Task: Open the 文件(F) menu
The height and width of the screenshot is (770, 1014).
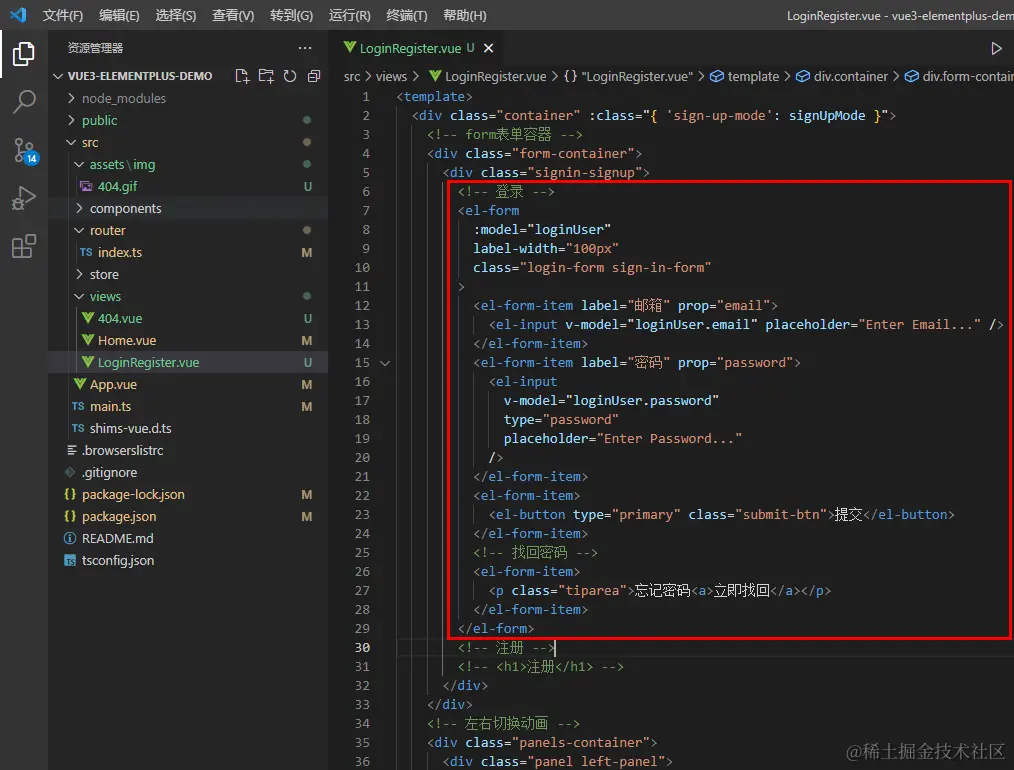Action: pos(62,15)
